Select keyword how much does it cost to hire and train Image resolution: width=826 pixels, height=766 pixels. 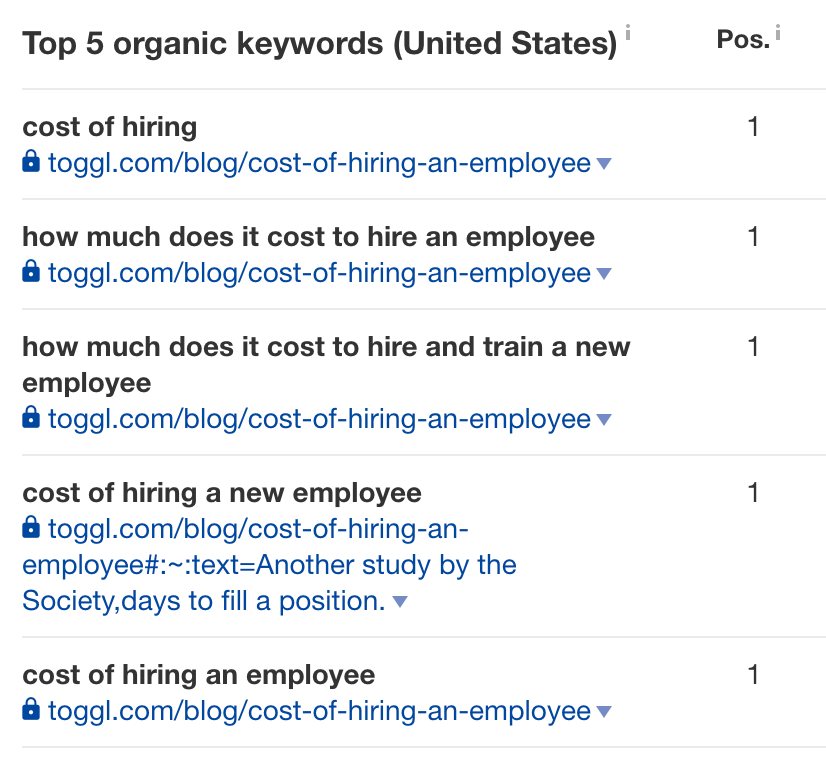326,365
